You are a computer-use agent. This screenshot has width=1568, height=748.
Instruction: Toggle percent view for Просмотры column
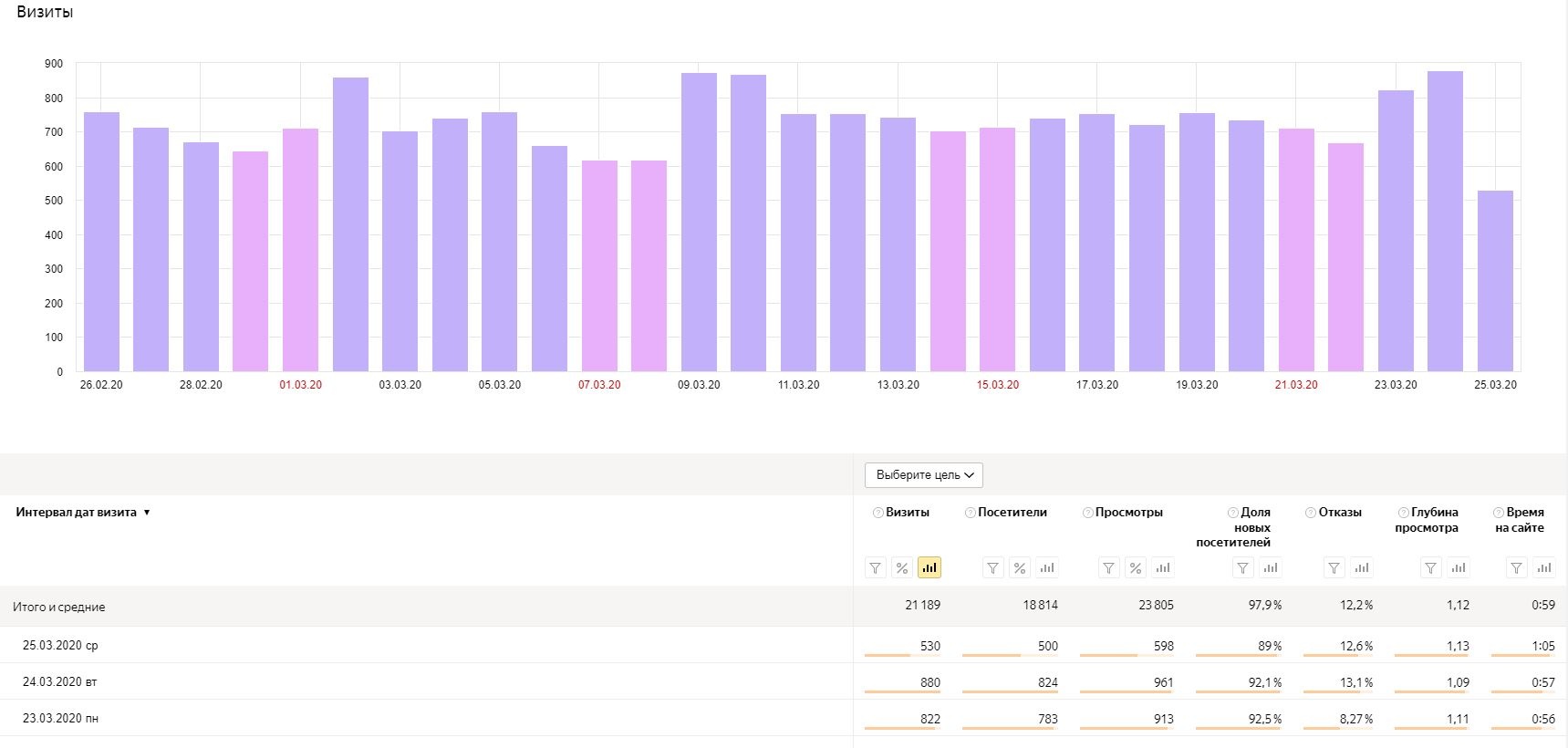click(x=1135, y=568)
